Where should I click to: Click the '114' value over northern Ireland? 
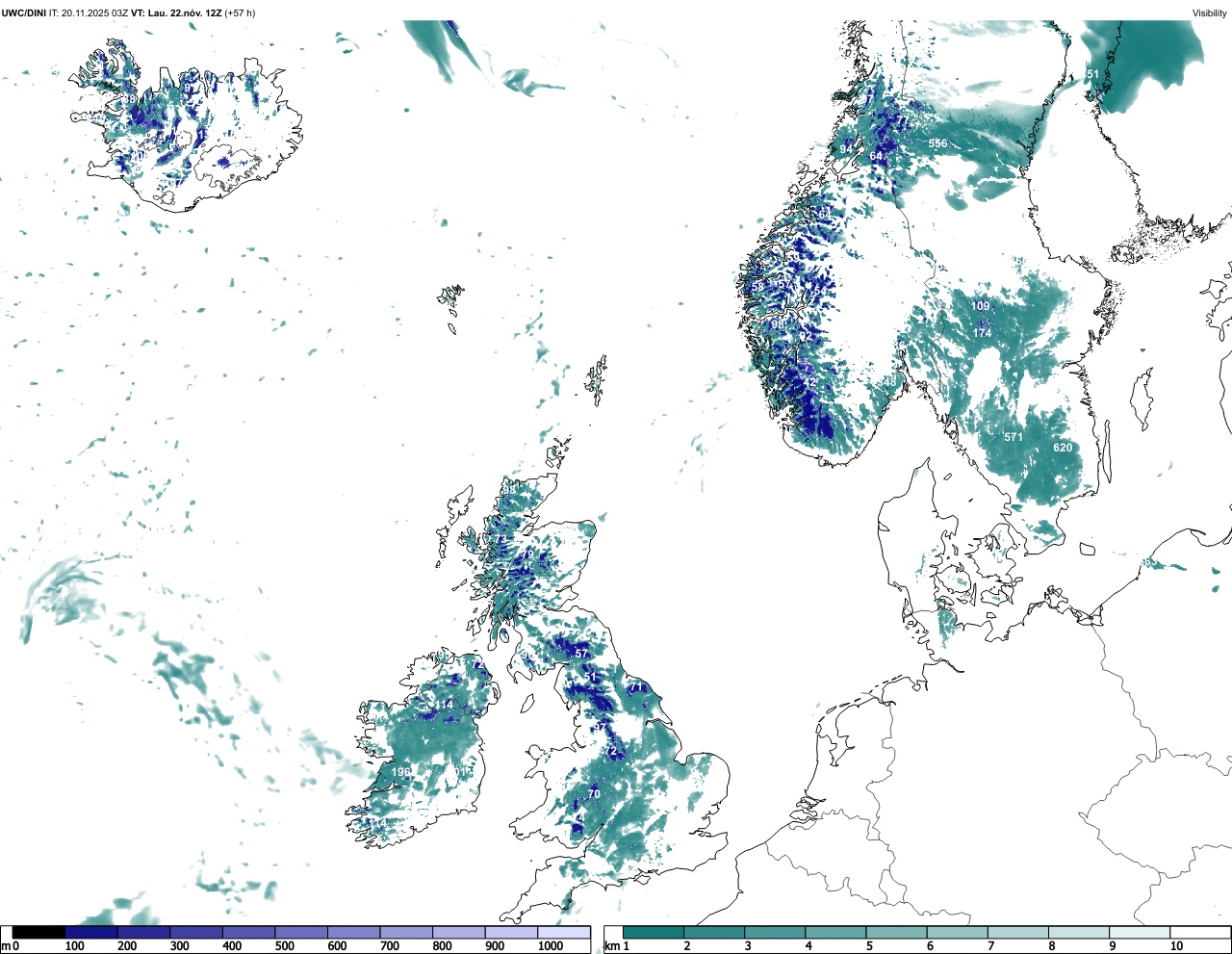click(x=444, y=706)
